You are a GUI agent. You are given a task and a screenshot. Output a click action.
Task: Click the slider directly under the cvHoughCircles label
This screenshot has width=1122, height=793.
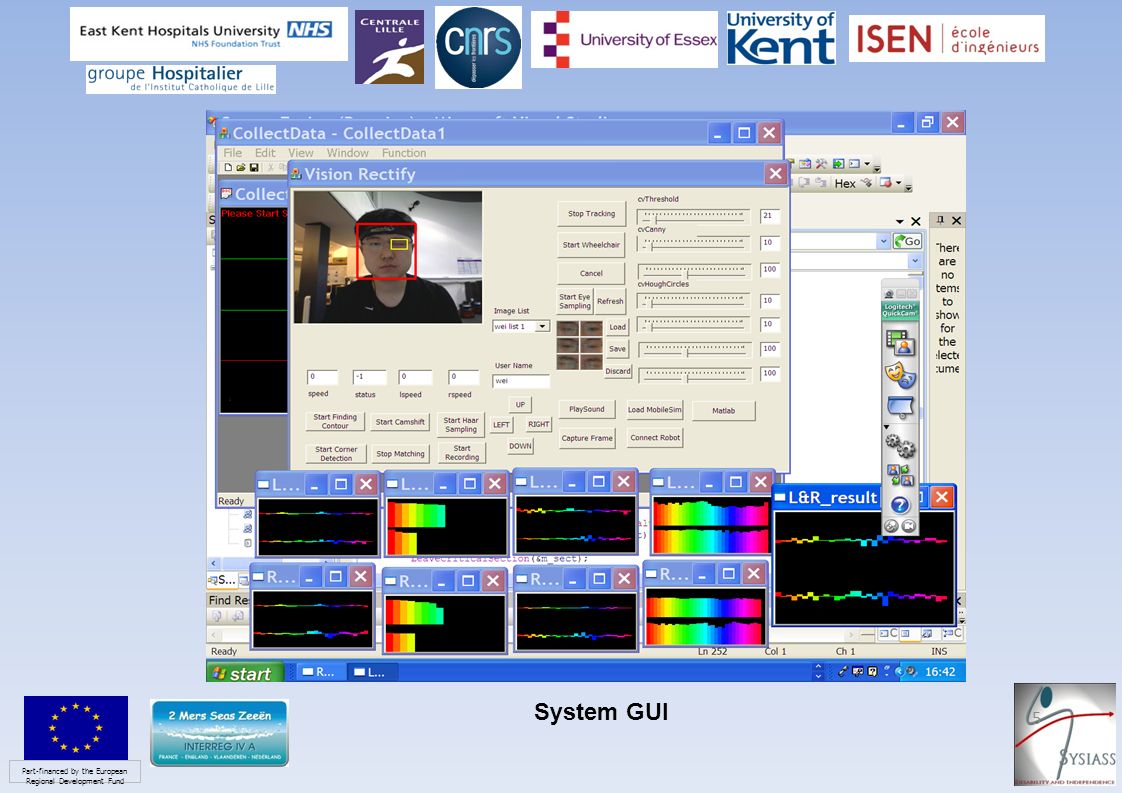[693, 302]
